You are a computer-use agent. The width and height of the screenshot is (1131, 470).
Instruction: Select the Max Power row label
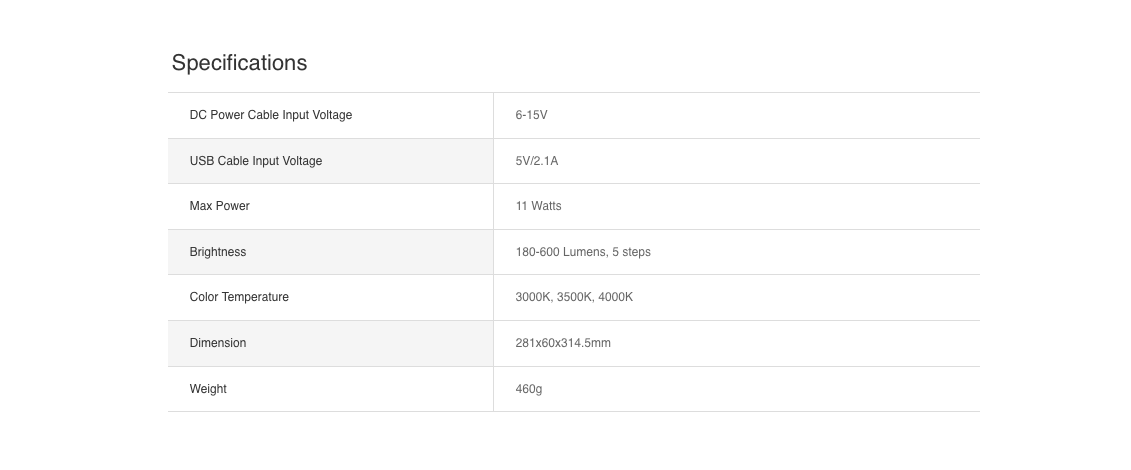pyautogui.click(x=219, y=206)
